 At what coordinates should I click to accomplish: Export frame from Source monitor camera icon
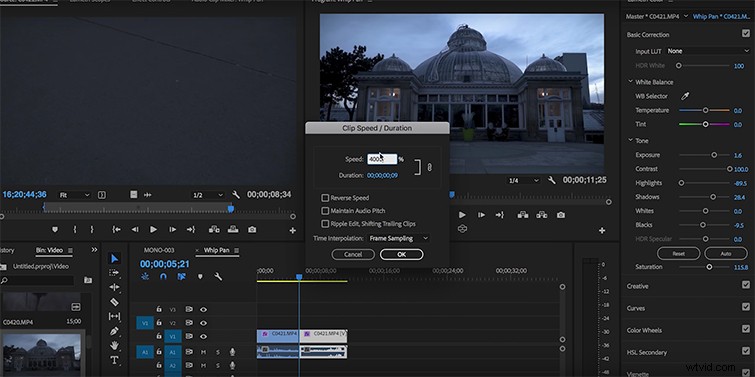(252, 230)
